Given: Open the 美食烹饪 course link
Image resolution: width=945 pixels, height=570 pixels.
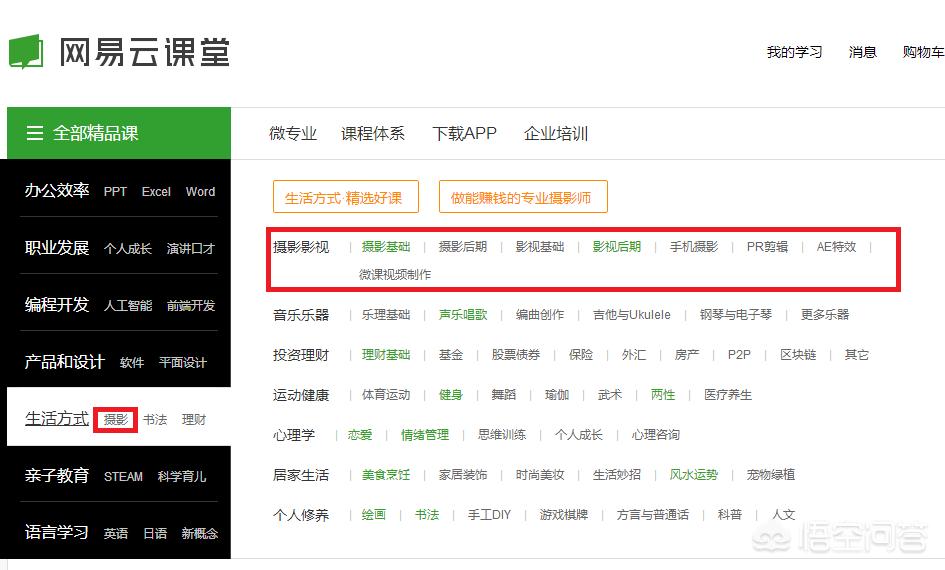Looking at the screenshot, I should pyautogui.click(x=386, y=475).
